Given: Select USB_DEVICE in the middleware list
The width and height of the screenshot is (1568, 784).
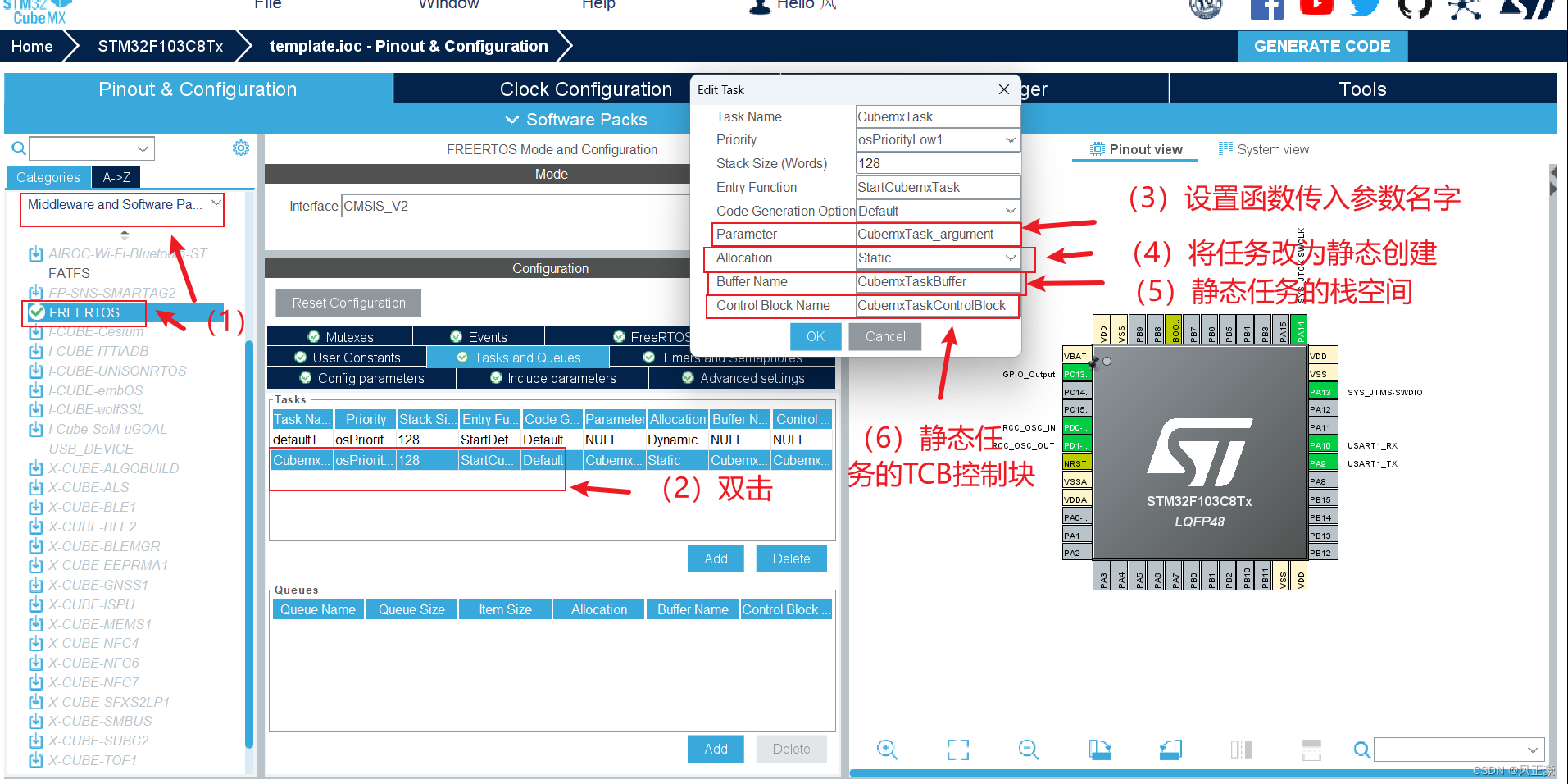Looking at the screenshot, I should (91, 449).
